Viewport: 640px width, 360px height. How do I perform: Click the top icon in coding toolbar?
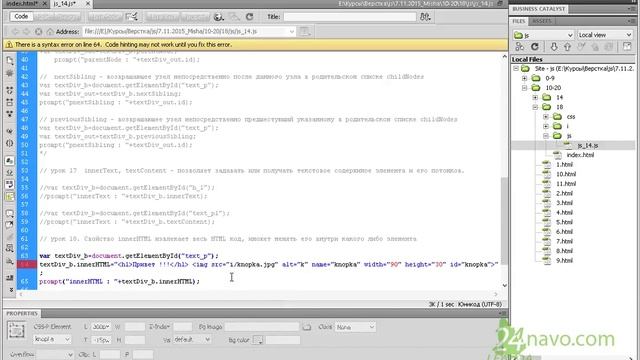[10, 60]
